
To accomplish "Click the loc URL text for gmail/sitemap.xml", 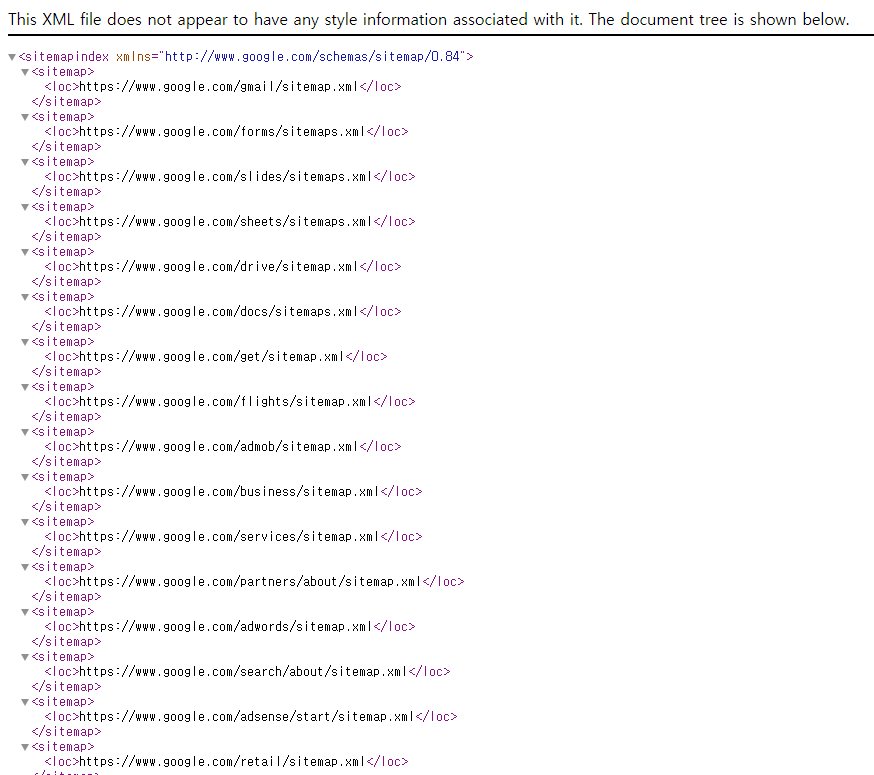I will pyautogui.click(x=218, y=87).
